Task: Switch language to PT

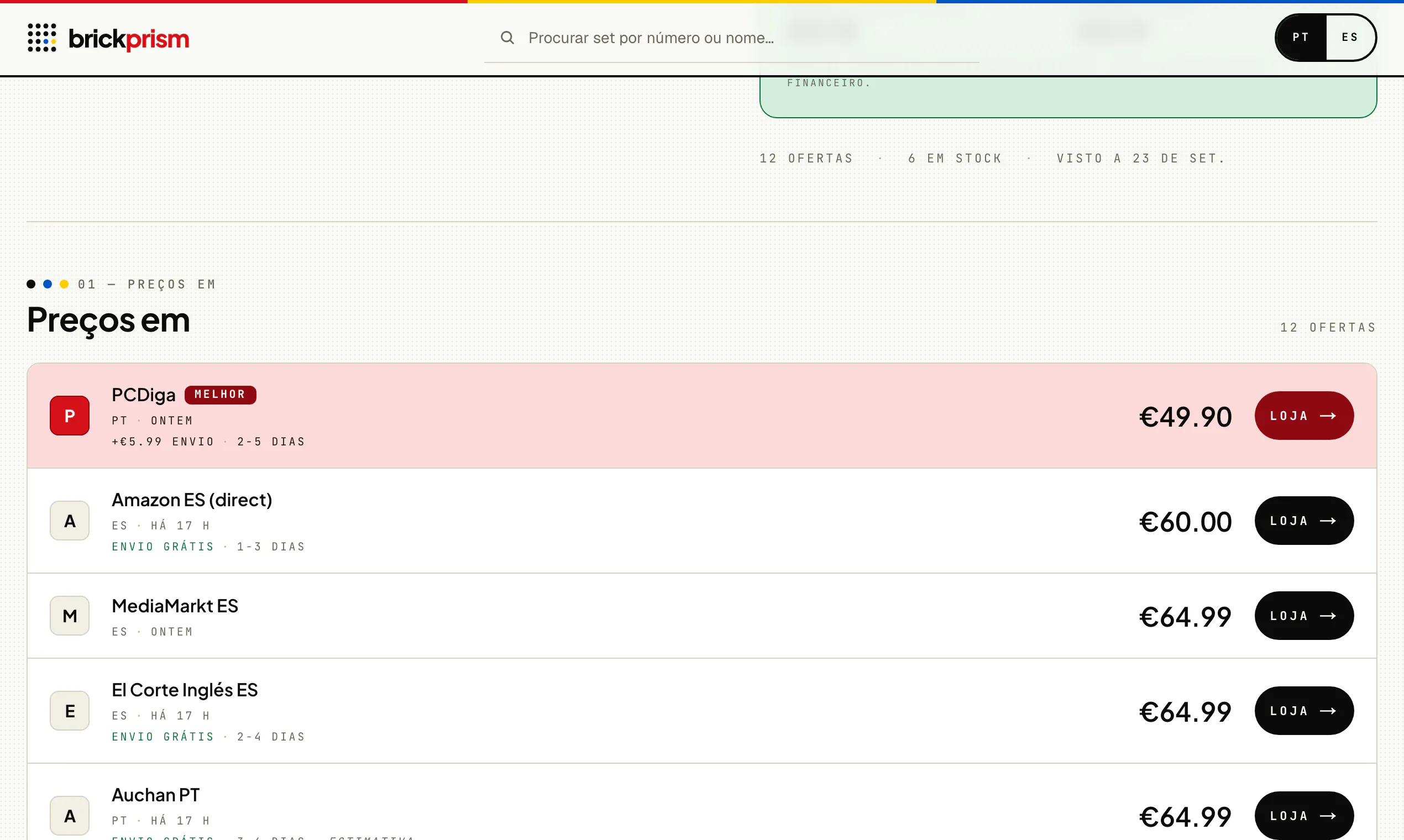Action: tap(1301, 38)
